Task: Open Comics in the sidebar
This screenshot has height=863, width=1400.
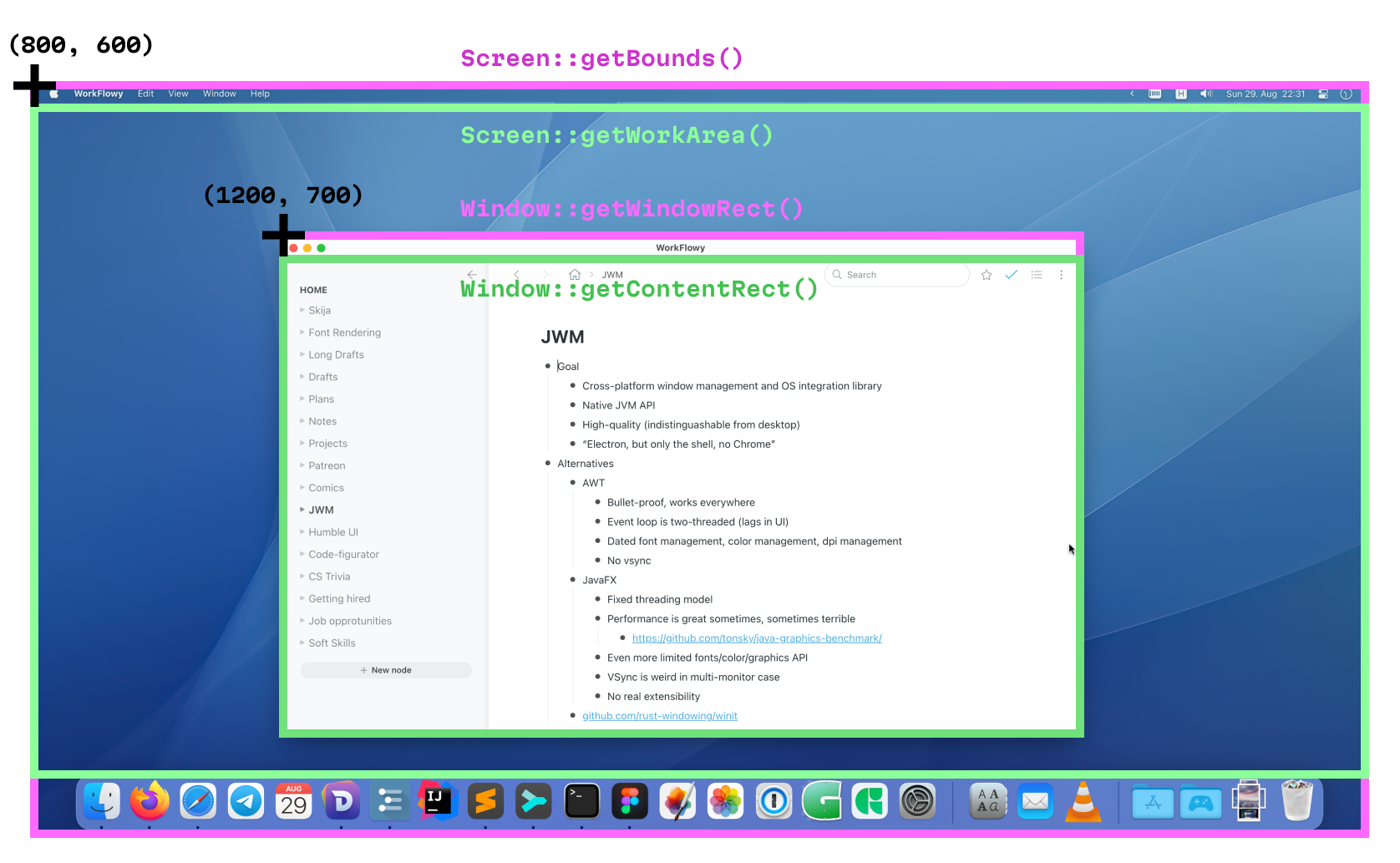Action: (x=327, y=488)
